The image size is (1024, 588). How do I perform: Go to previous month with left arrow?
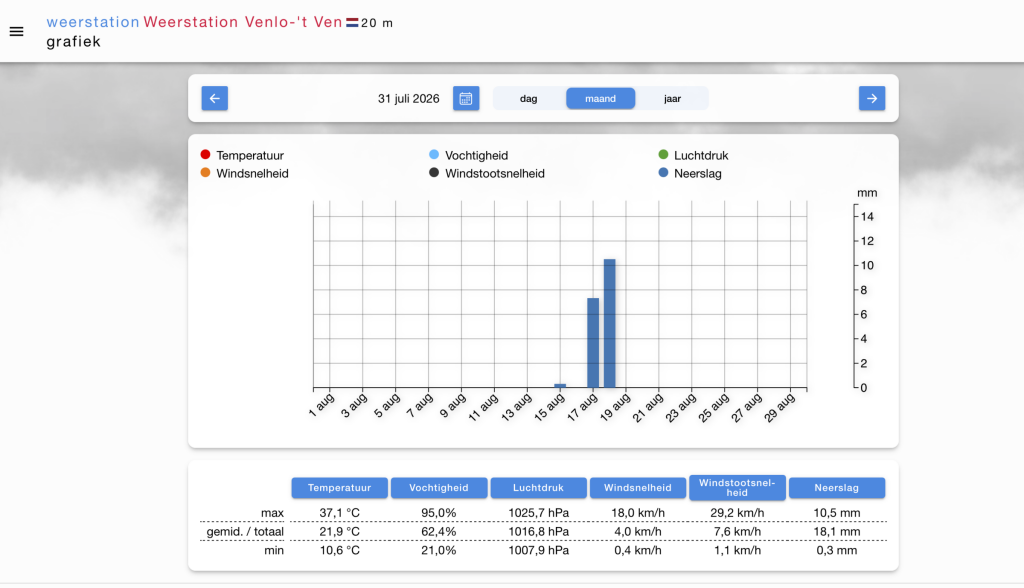(214, 99)
